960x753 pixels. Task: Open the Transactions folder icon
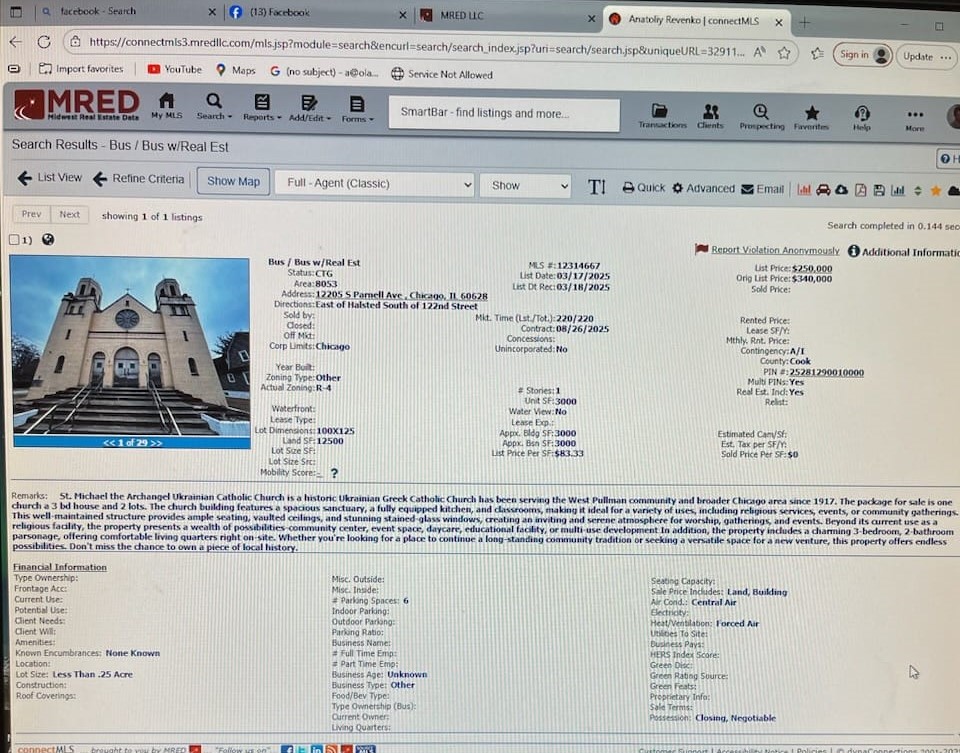click(661, 113)
